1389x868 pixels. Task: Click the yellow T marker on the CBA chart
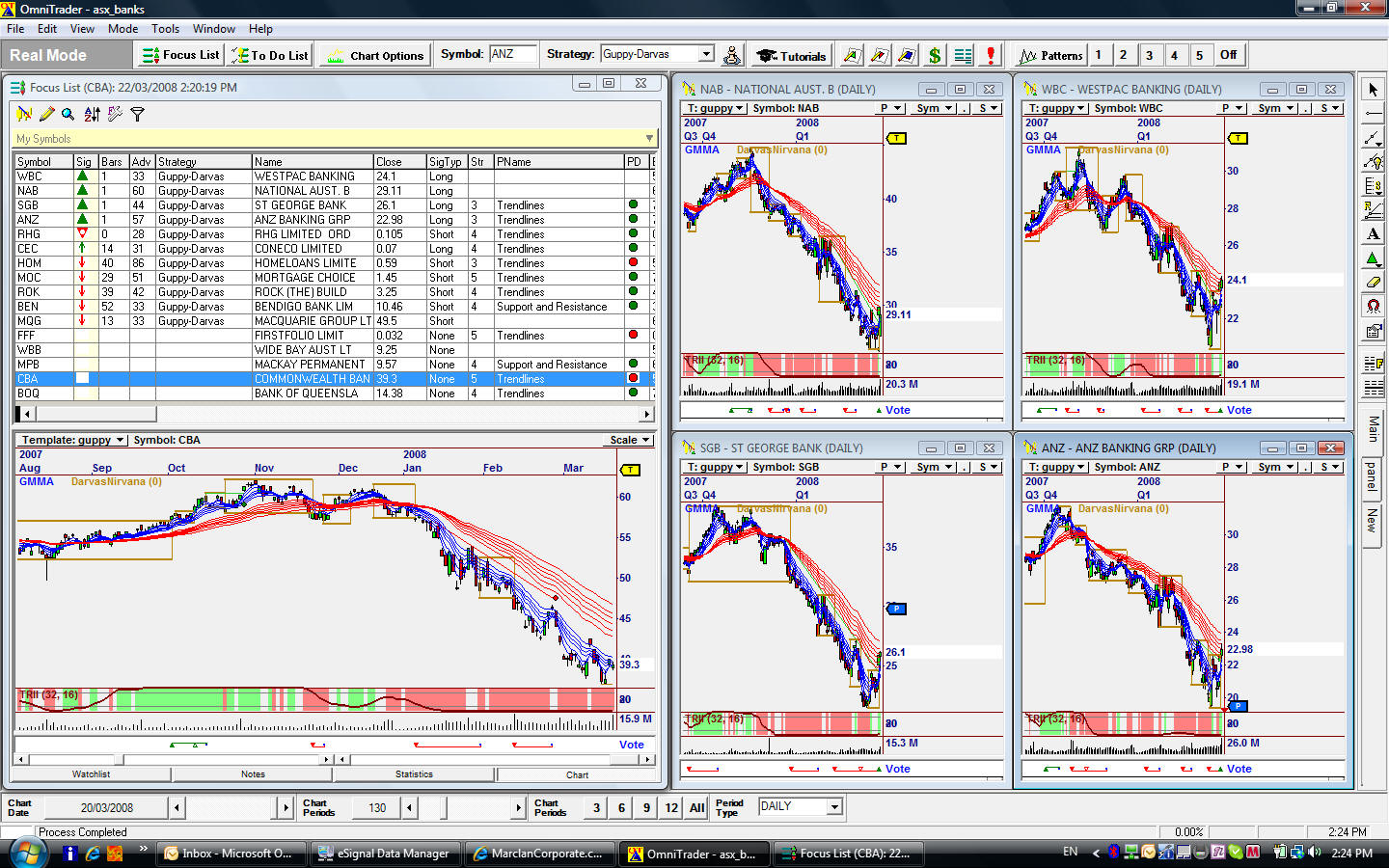tap(631, 470)
